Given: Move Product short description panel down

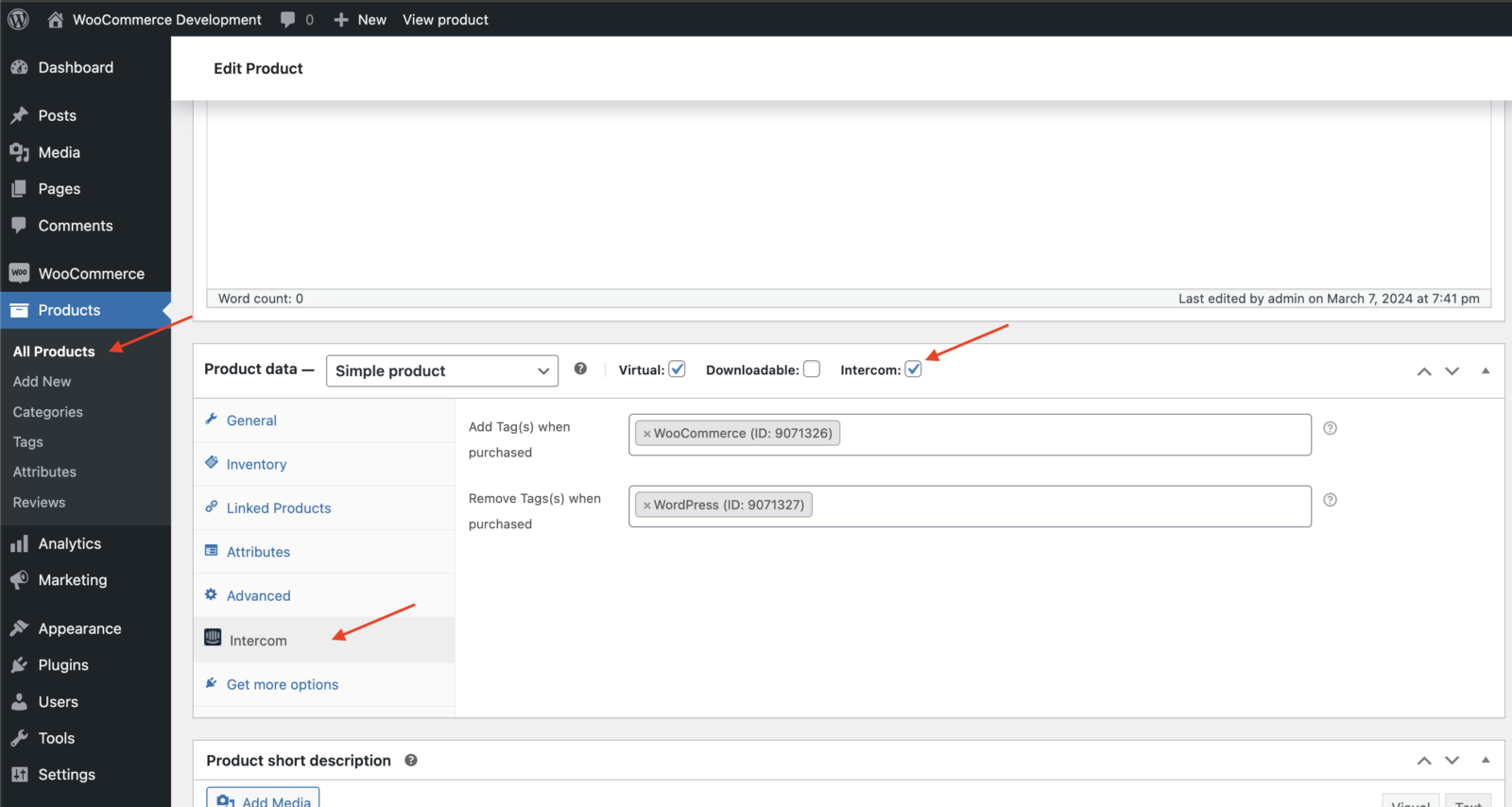Looking at the screenshot, I should (1452, 761).
